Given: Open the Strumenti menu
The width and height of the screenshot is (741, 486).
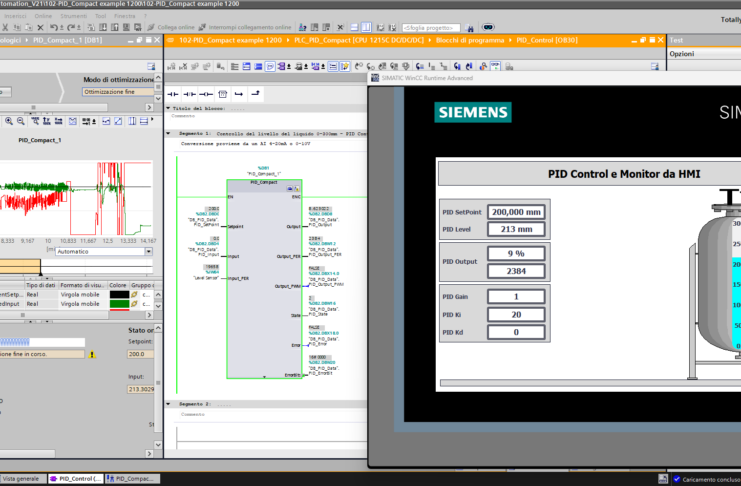Looking at the screenshot, I should pos(73,16).
